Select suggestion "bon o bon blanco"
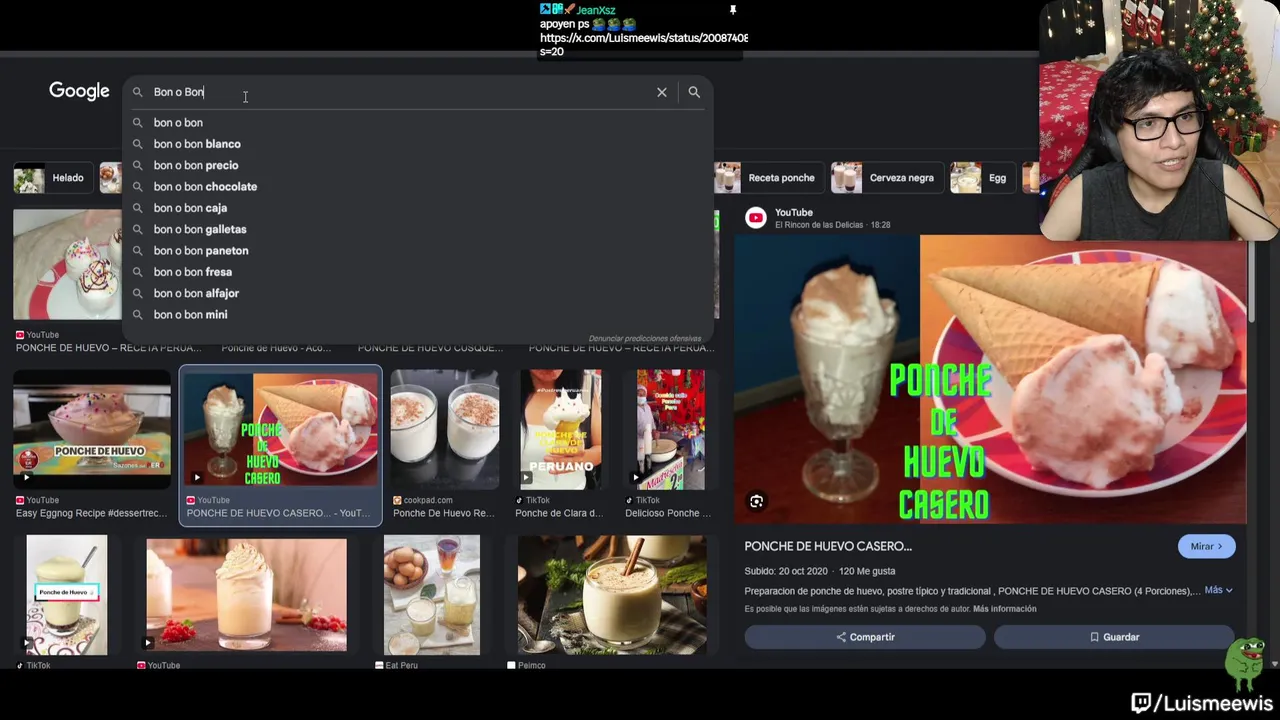1280x720 pixels. (197, 144)
